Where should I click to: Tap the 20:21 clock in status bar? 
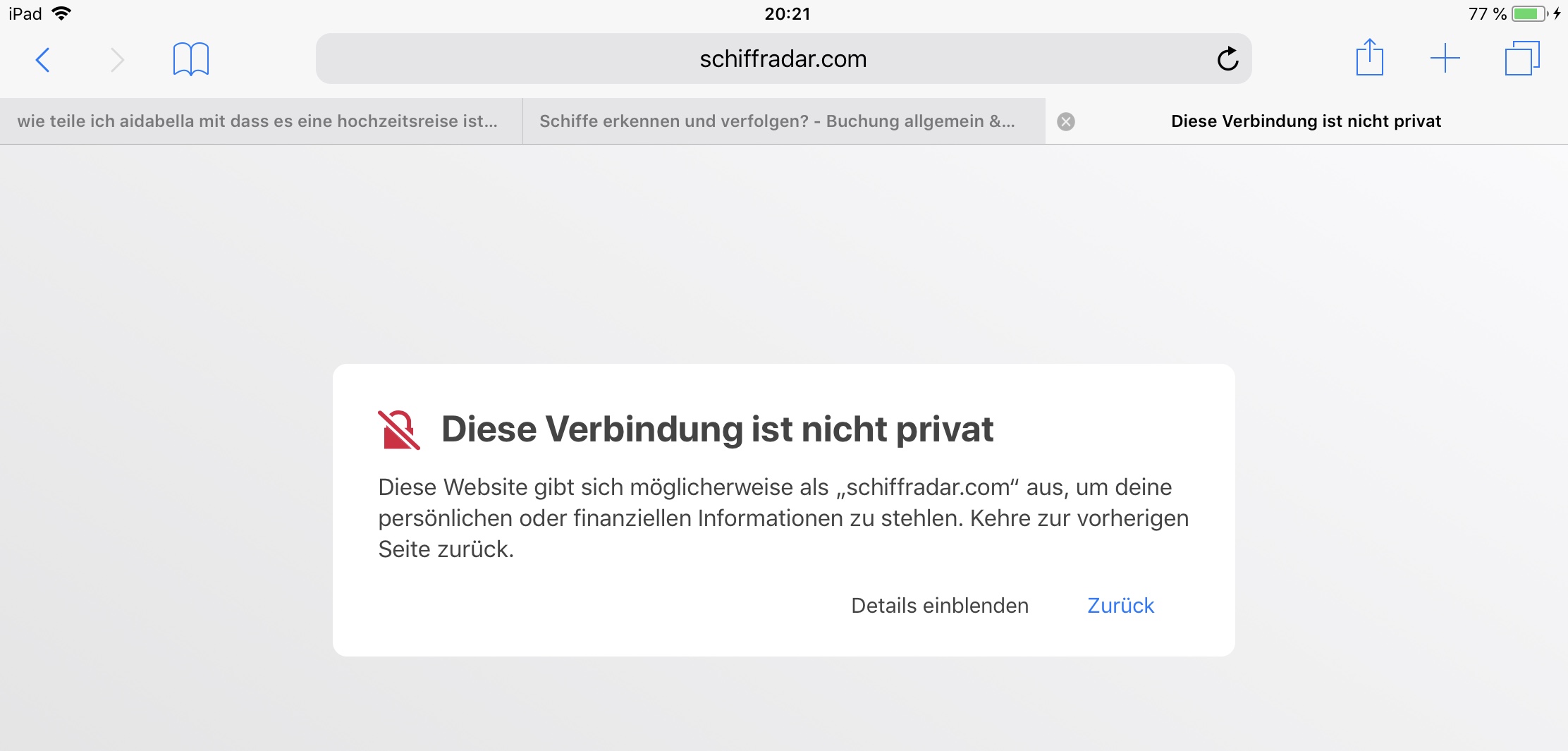click(x=787, y=13)
